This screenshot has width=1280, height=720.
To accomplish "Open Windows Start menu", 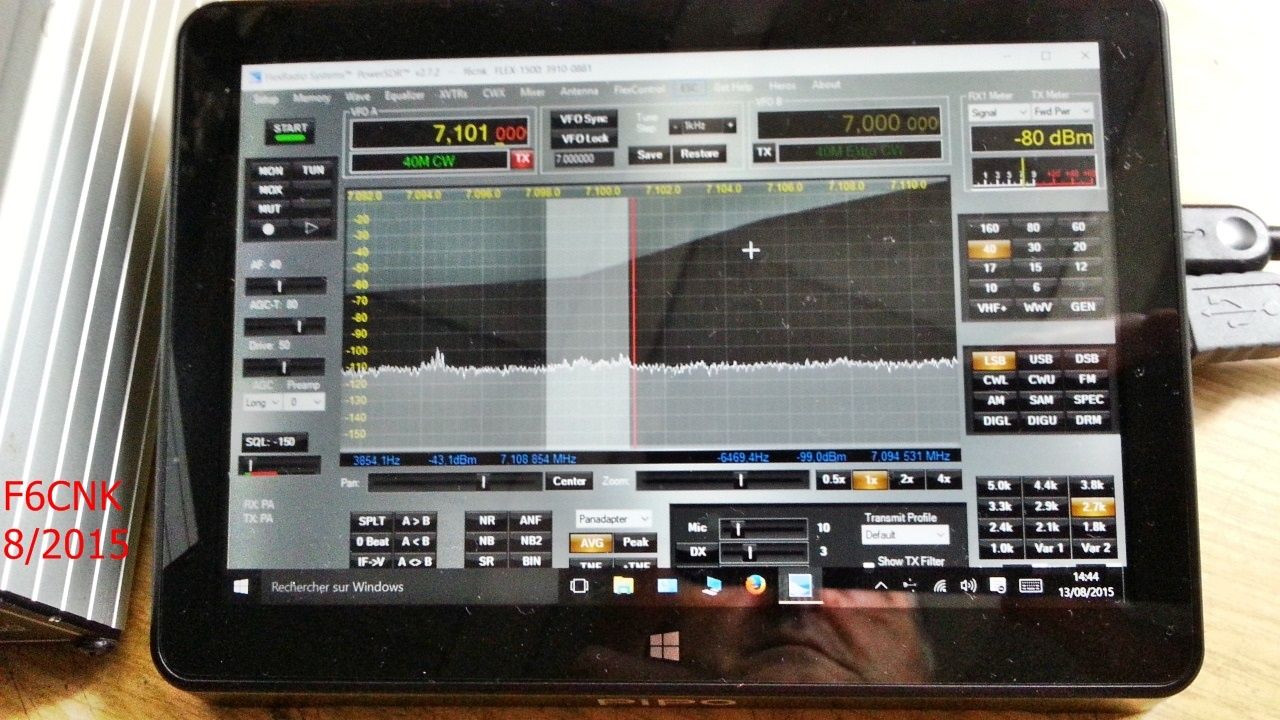I will (241, 587).
